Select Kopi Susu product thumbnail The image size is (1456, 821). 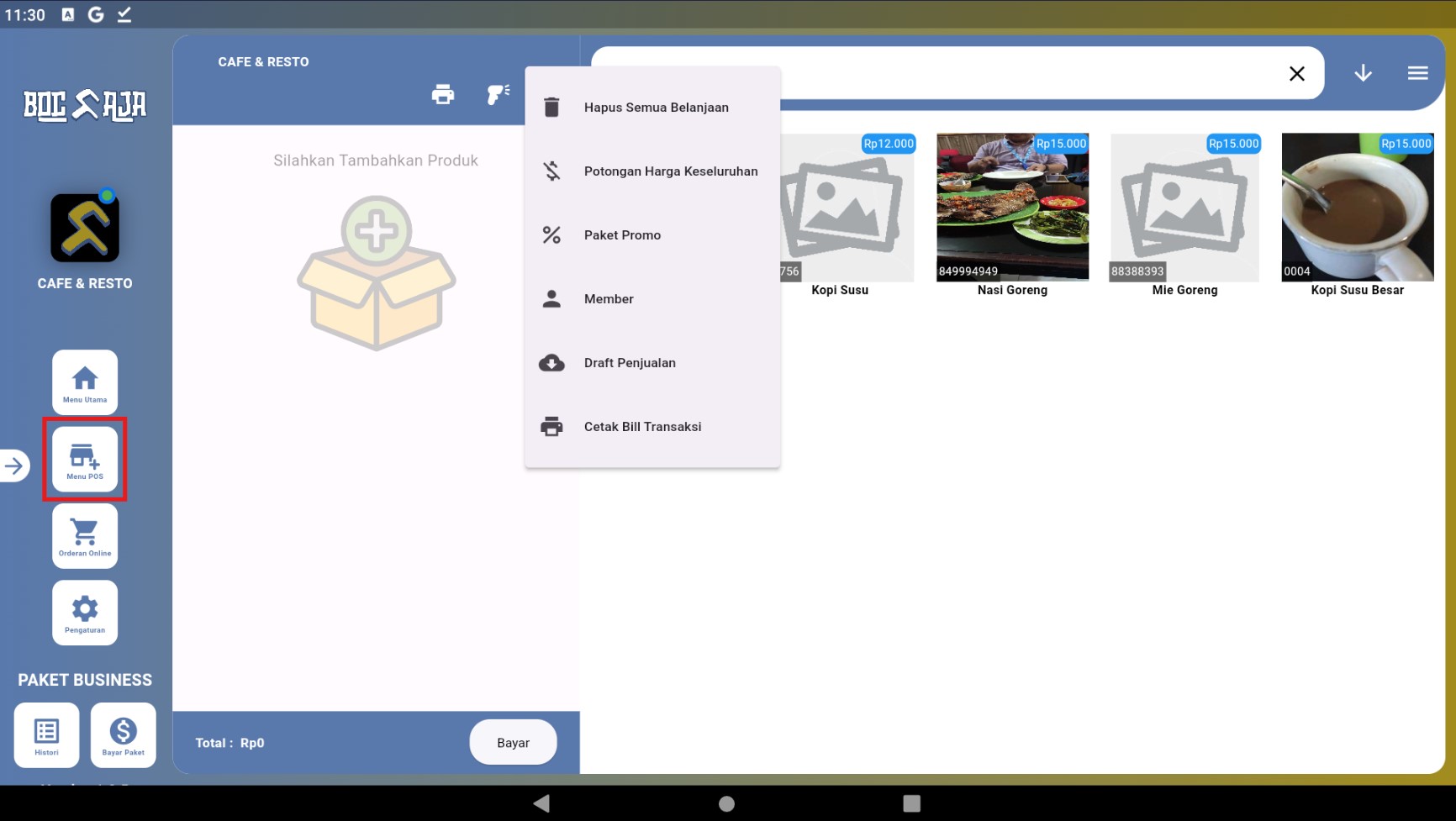pos(847,207)
